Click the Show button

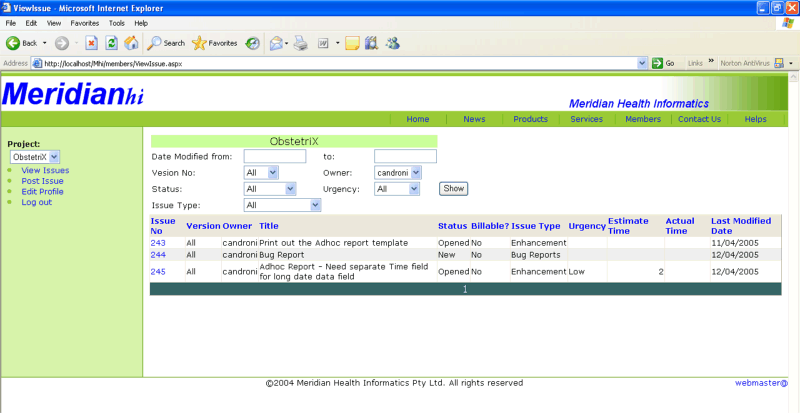point(454,188)
